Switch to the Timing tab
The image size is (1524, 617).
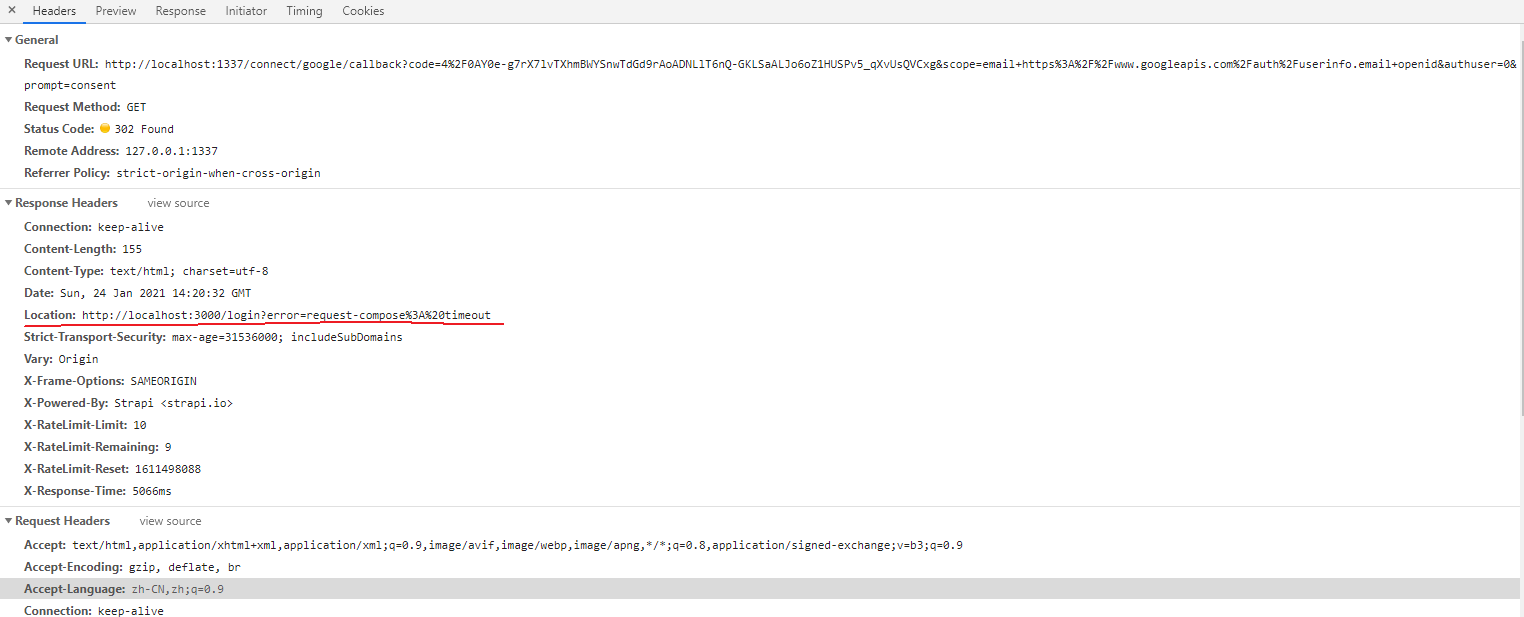(303, 11)
